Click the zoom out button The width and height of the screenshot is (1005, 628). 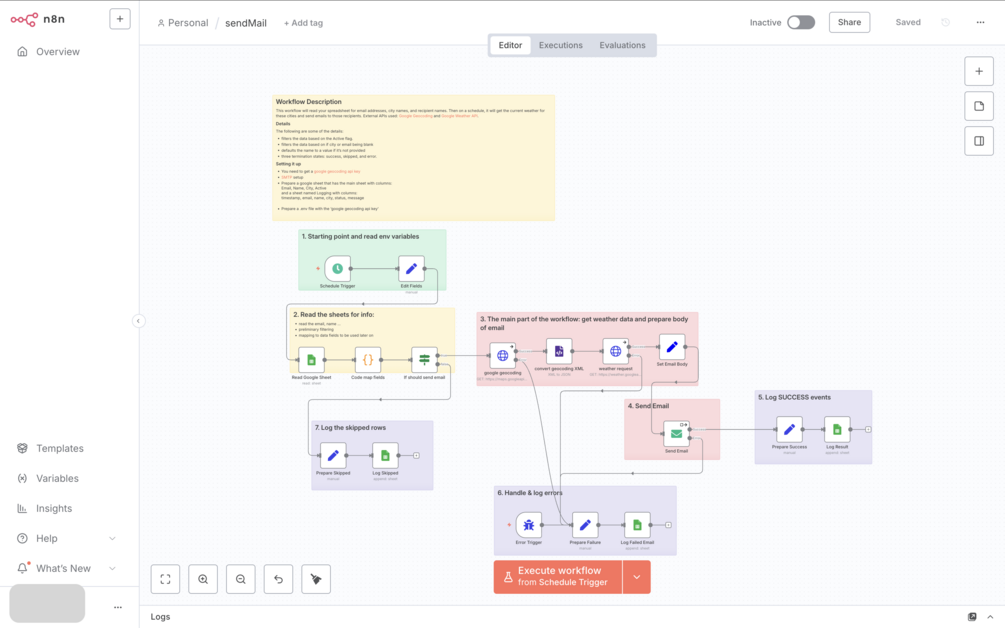[241, 579]
